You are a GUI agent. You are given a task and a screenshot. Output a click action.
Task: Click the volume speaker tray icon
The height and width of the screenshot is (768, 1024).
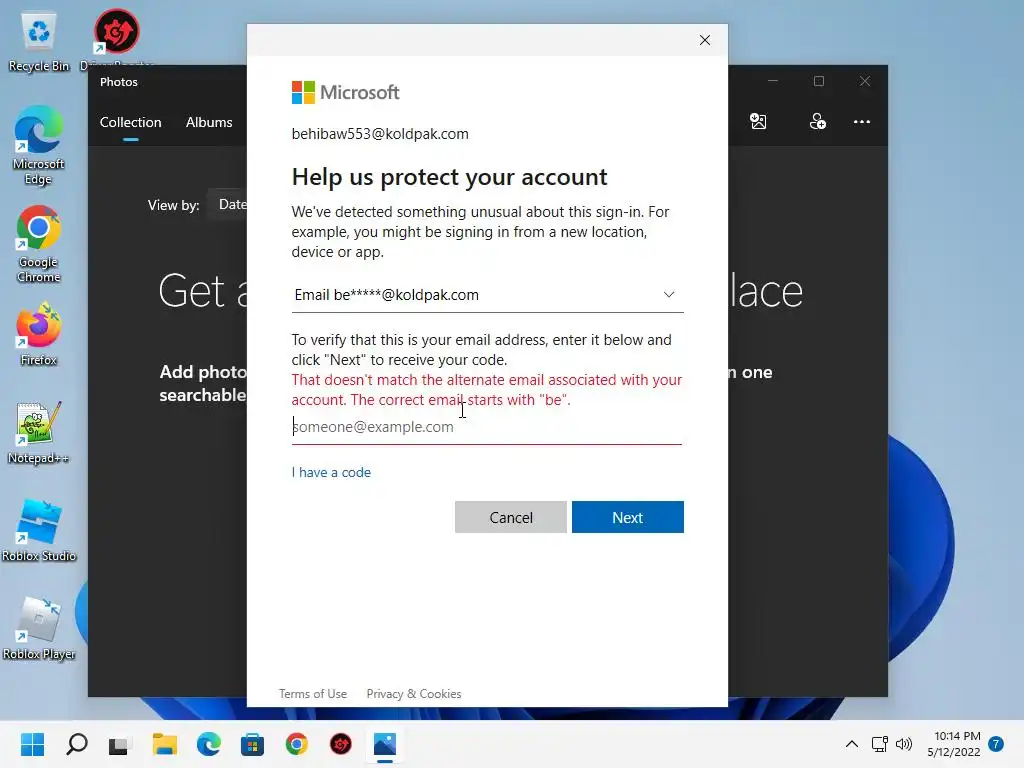[904, 744]
